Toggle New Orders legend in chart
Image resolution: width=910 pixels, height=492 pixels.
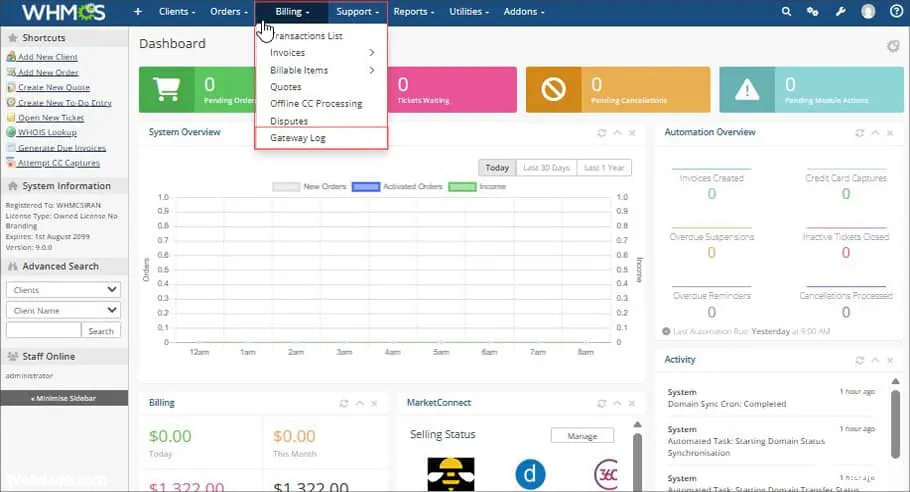309,186
